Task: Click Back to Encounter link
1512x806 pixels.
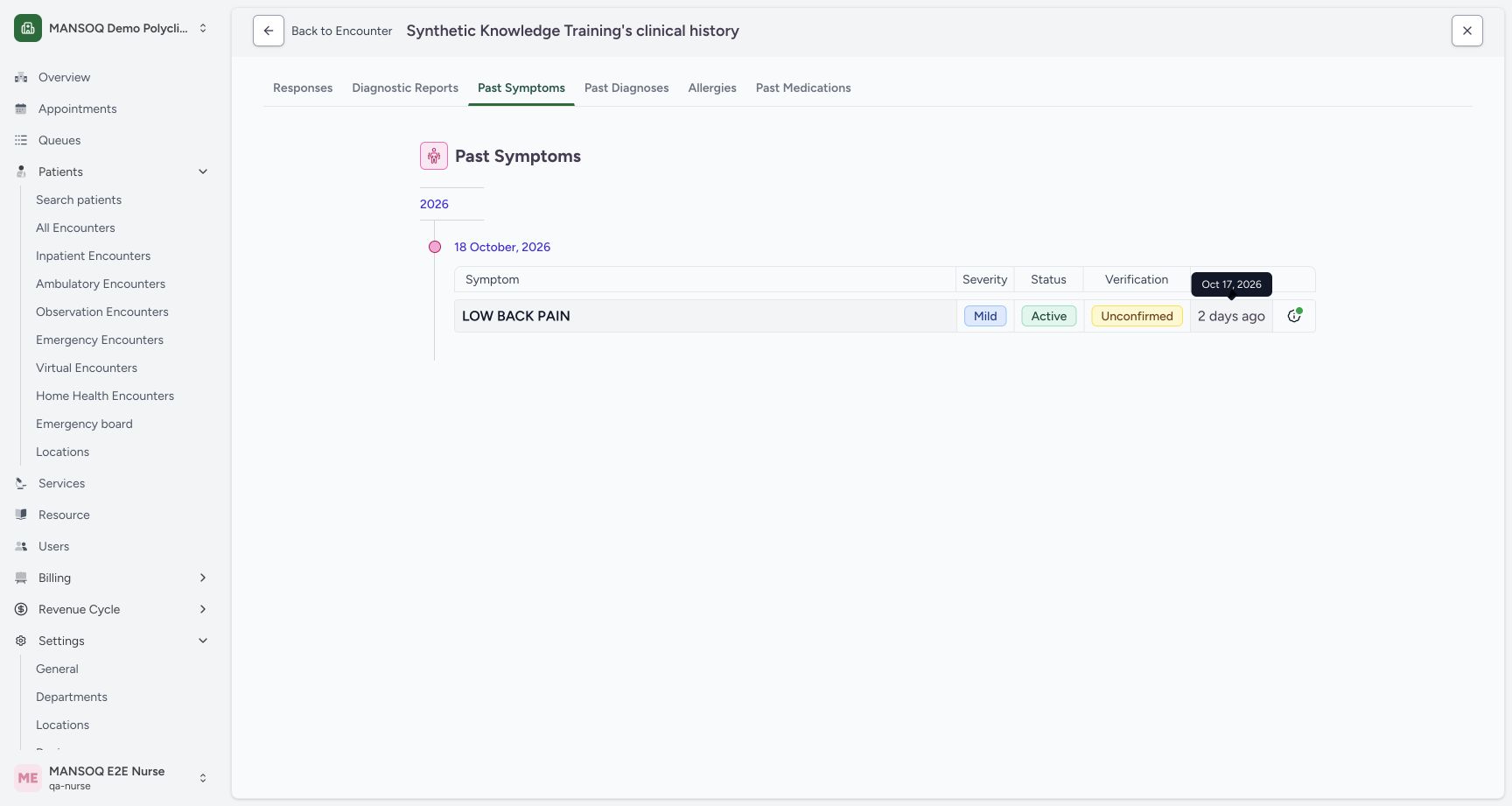Action: [341, 31]
